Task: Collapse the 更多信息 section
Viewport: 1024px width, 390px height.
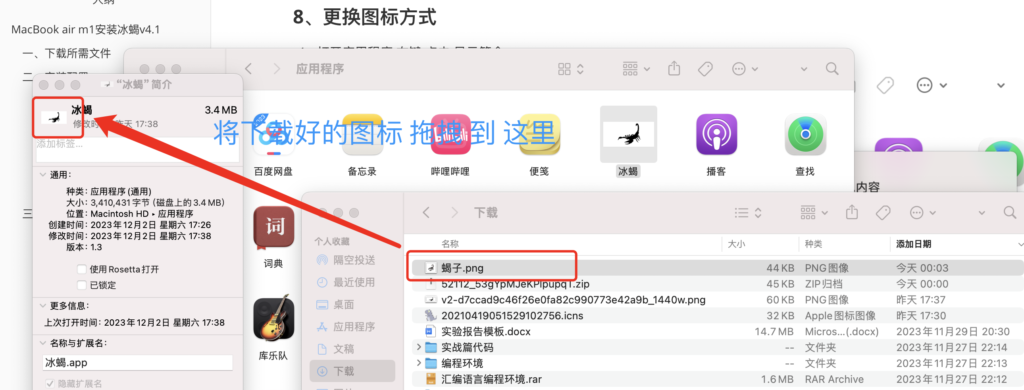Action: click(42, 306)
